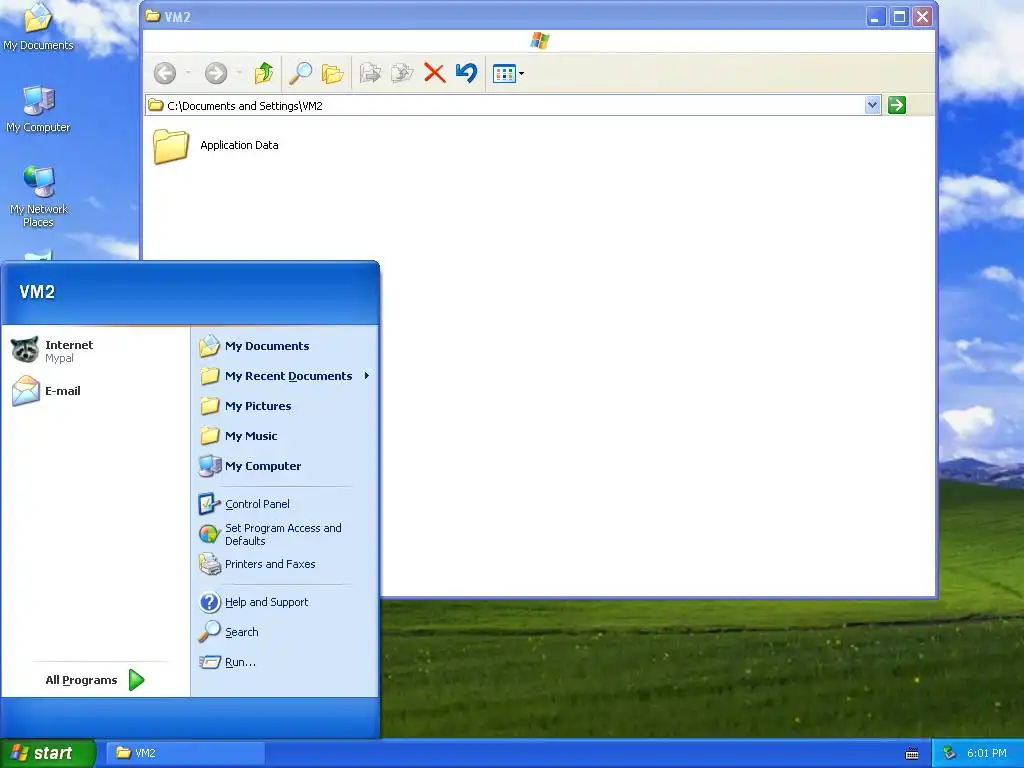Maximize the VM2 window
The width and height of the screenshot is (1024, 768).
coord(899,16)
